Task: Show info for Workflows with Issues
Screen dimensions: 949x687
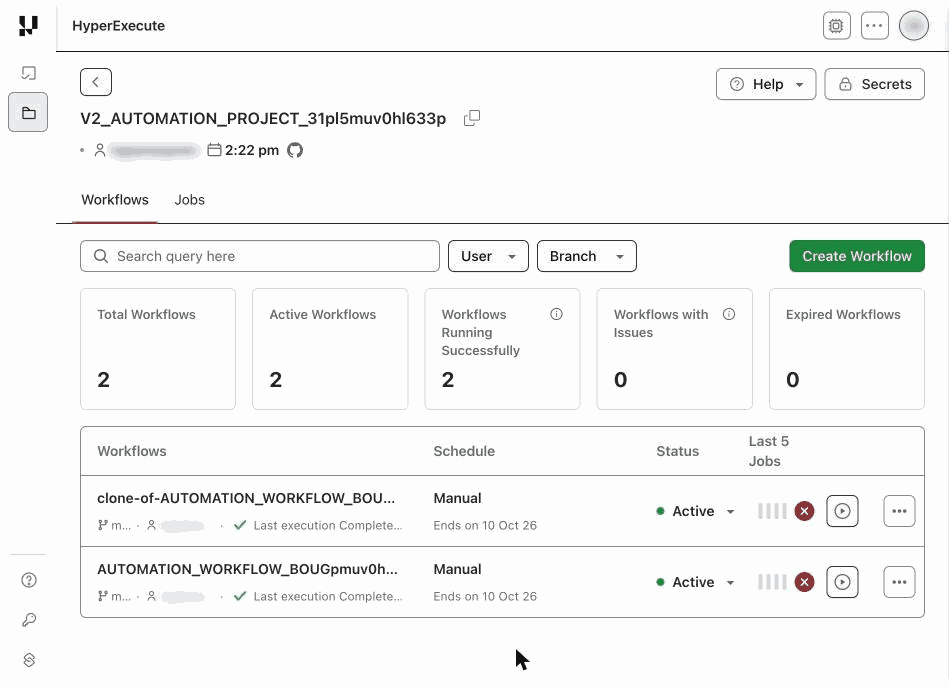Action: pos(729,314)
